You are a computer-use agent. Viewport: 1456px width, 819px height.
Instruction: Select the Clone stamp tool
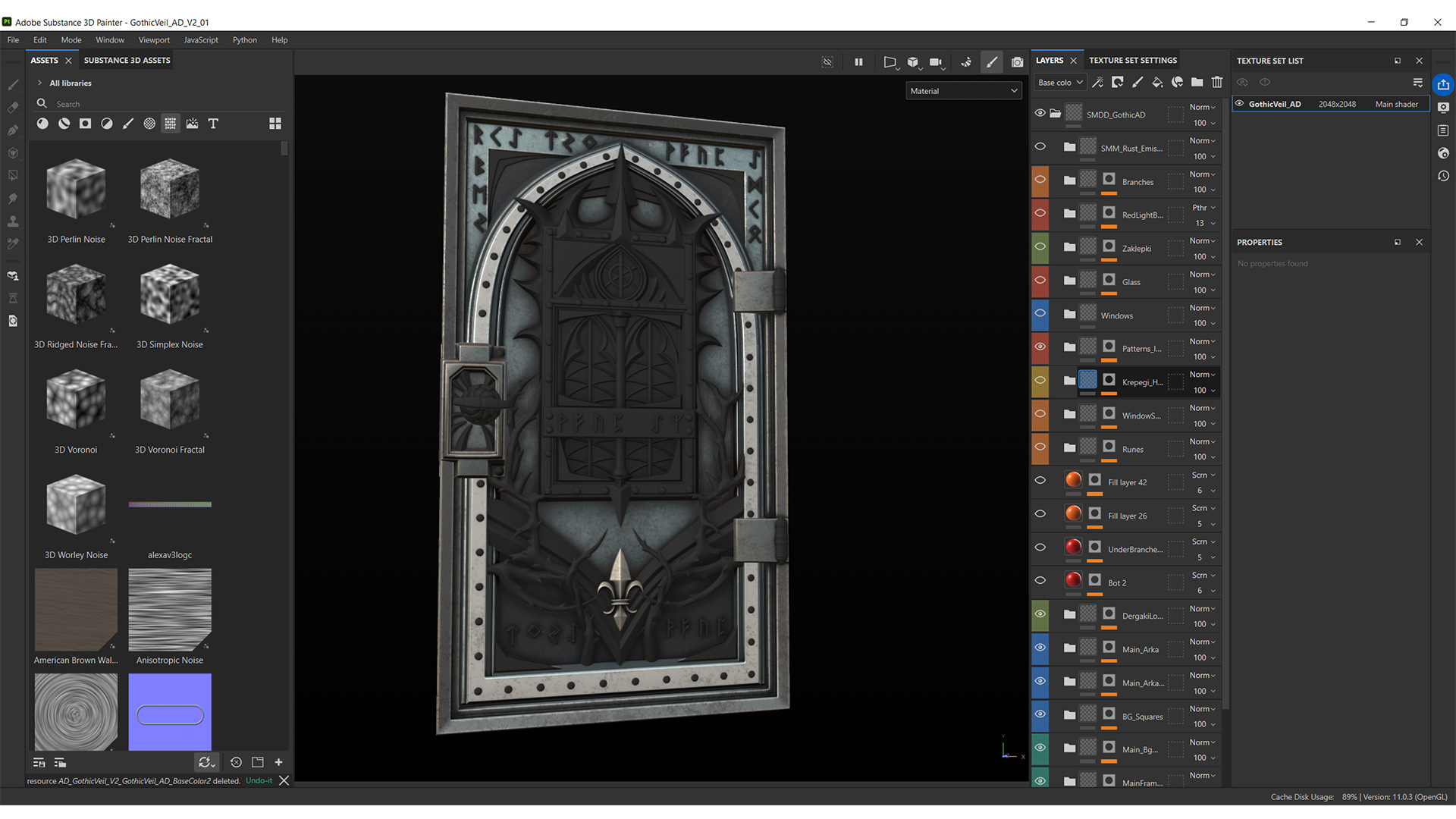pos(13,221)
